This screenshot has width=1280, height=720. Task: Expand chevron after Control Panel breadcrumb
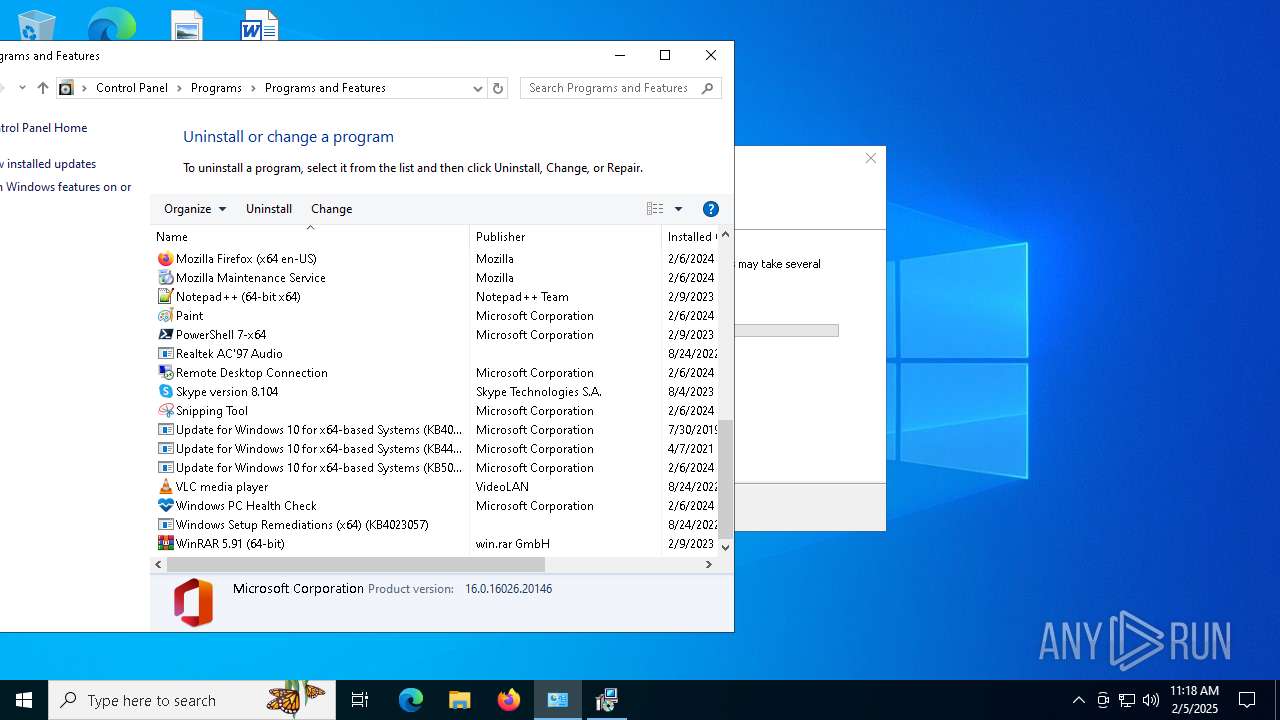click(x=180, y=88)
